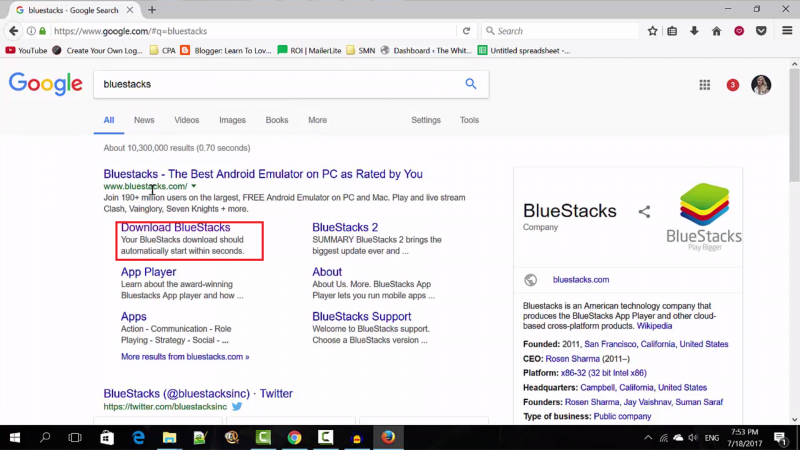This screenshot has height=450, width=800.
Task: Open the Windows Start menu
Action: click(15, 437)
